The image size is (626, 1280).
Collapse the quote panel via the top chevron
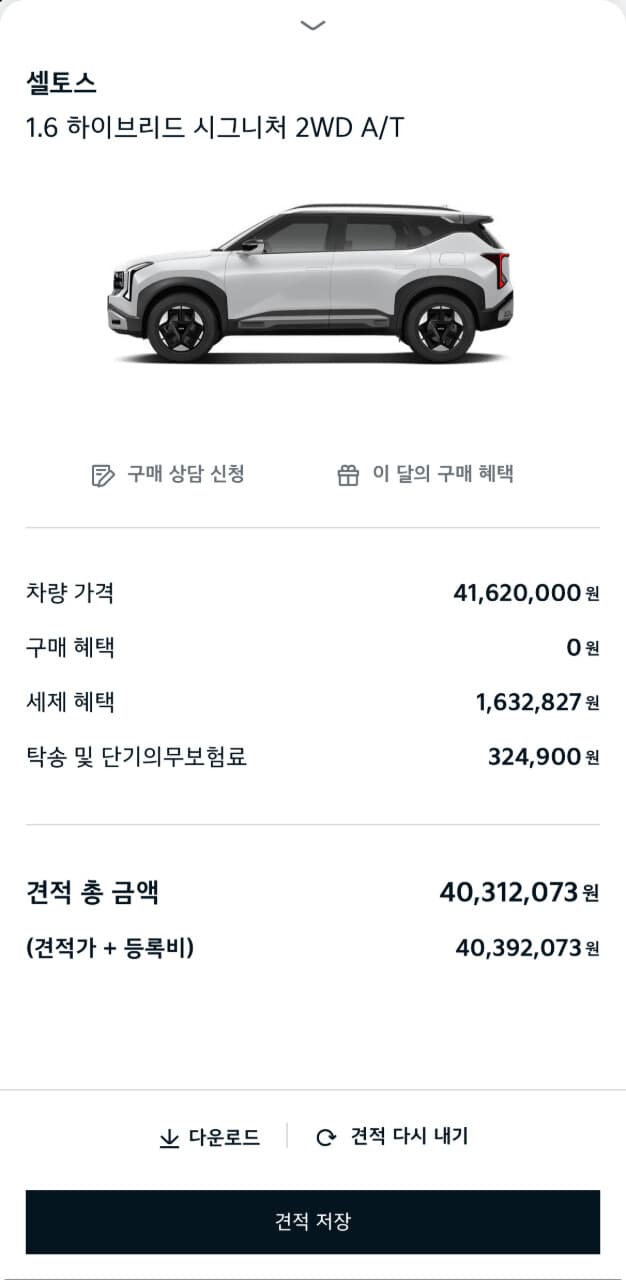point(313,23)
